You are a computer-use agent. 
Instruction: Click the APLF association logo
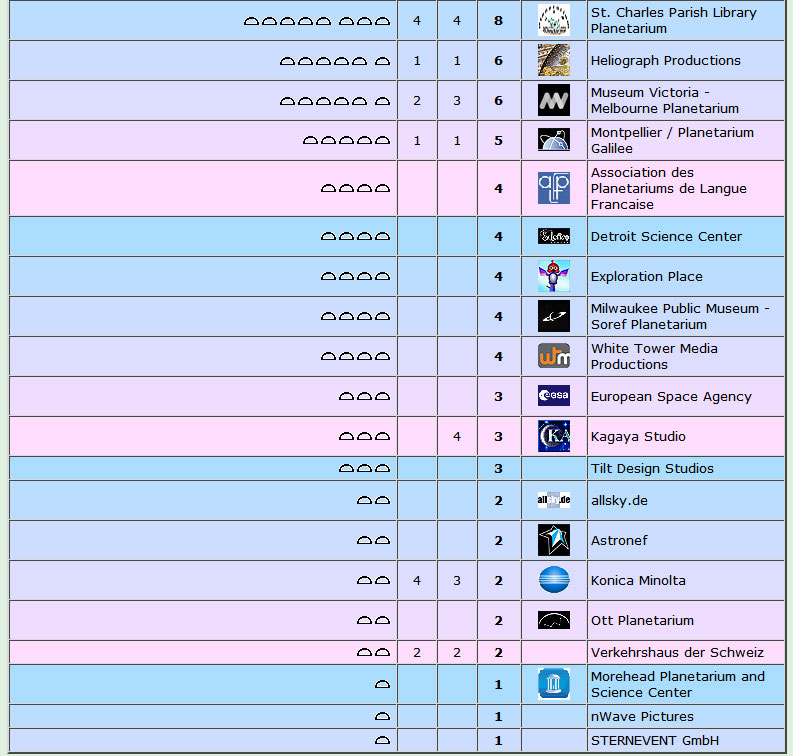tap(554, 188)
